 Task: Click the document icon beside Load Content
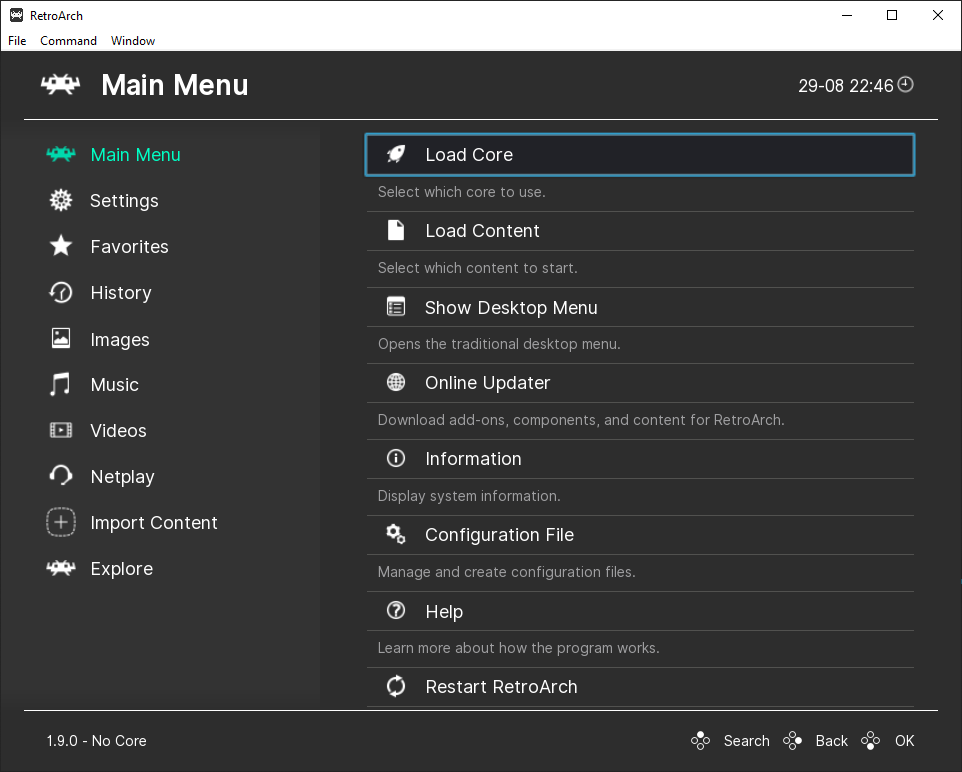click(396, 231)
